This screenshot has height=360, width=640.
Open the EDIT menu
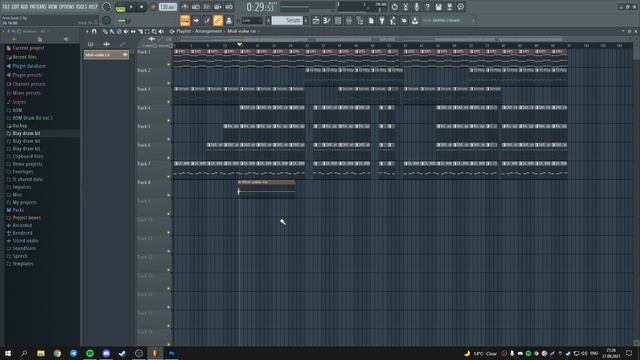click(15, 7)
